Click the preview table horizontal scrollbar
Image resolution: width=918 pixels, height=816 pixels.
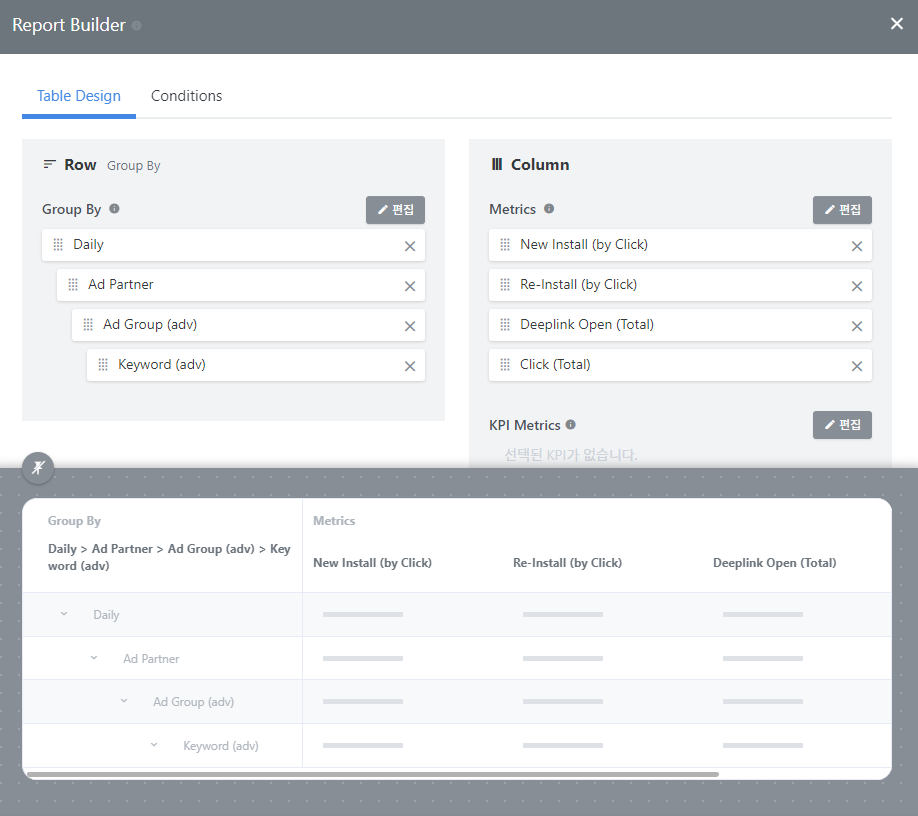pos(373,774)
